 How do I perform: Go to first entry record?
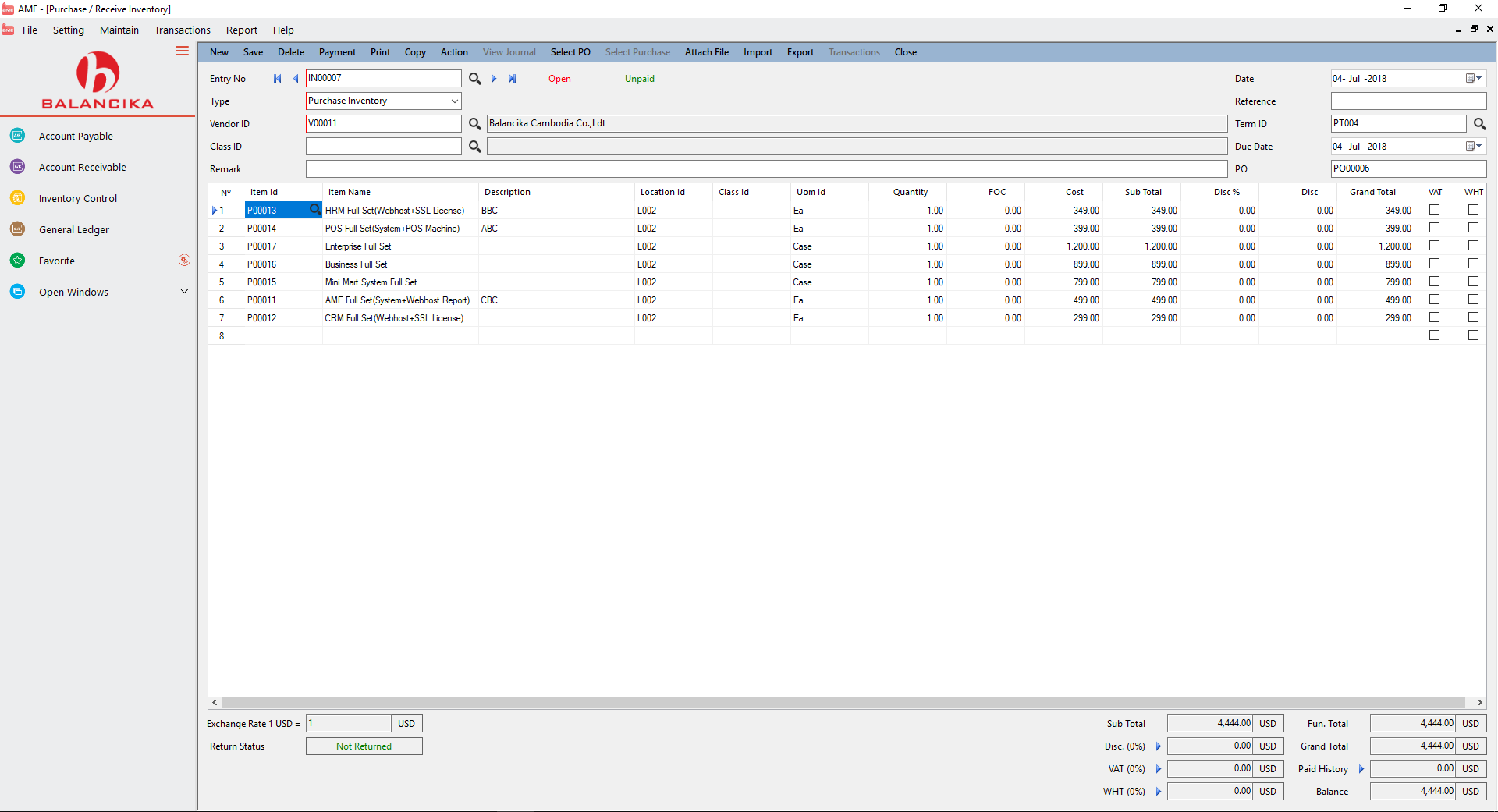click(278, 79)
